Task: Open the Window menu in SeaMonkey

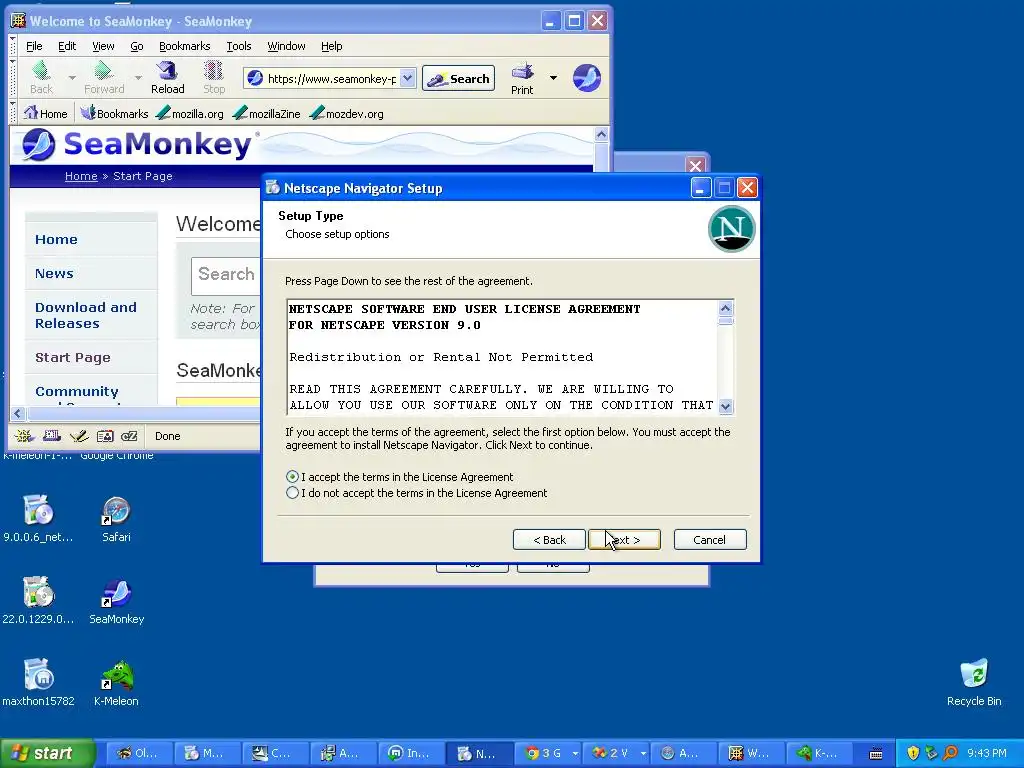Action: (x=286, y=46)
